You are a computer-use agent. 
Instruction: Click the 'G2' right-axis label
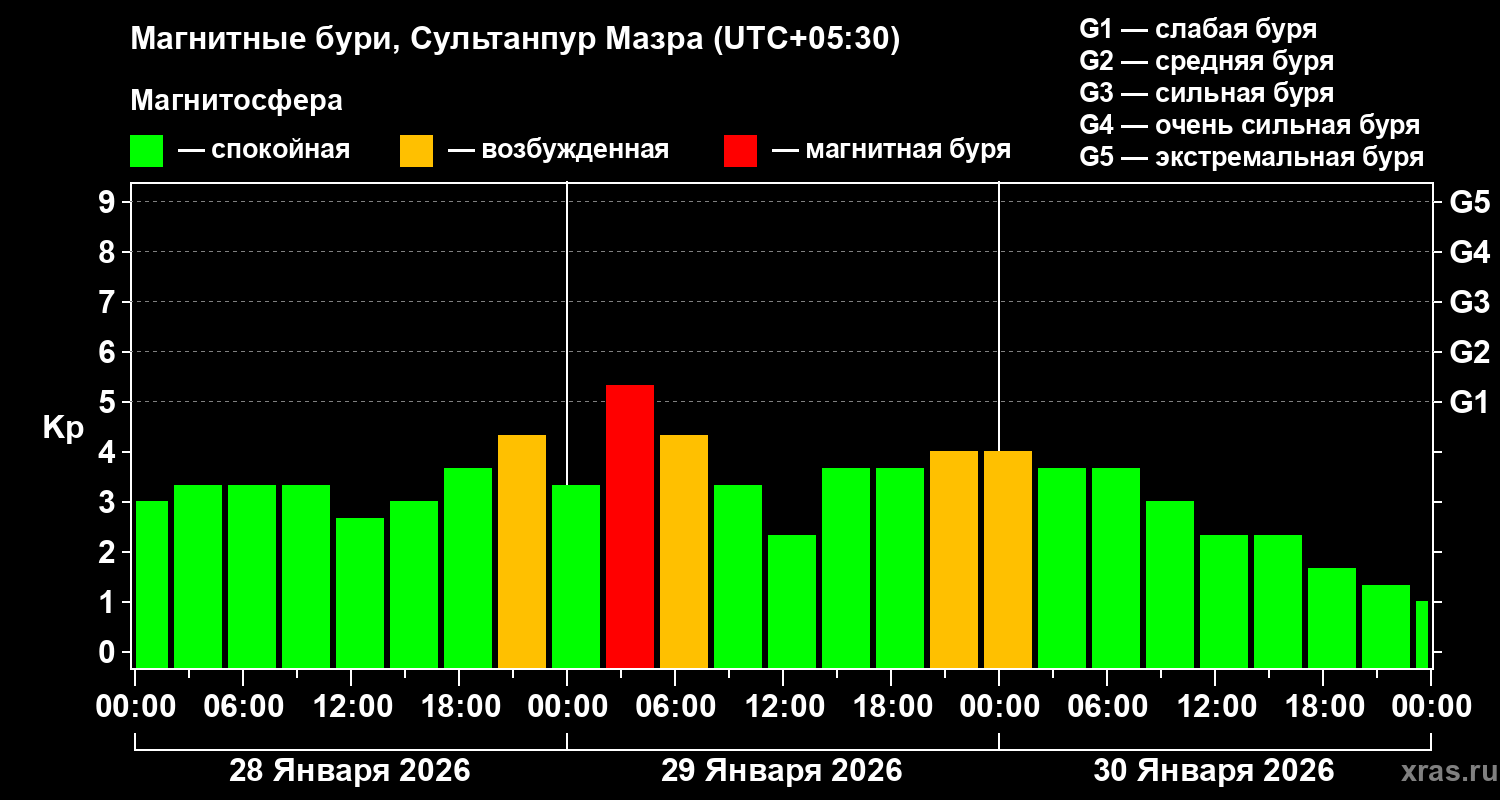coord(1470,352)
